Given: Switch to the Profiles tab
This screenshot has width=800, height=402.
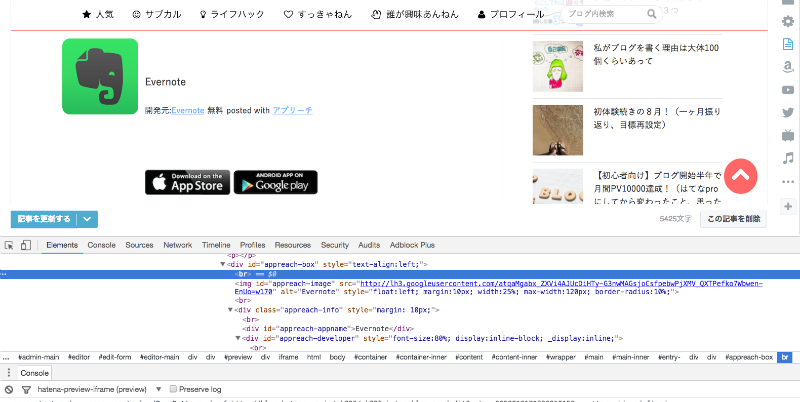Looking at the screenshot, I should (253, 245).
